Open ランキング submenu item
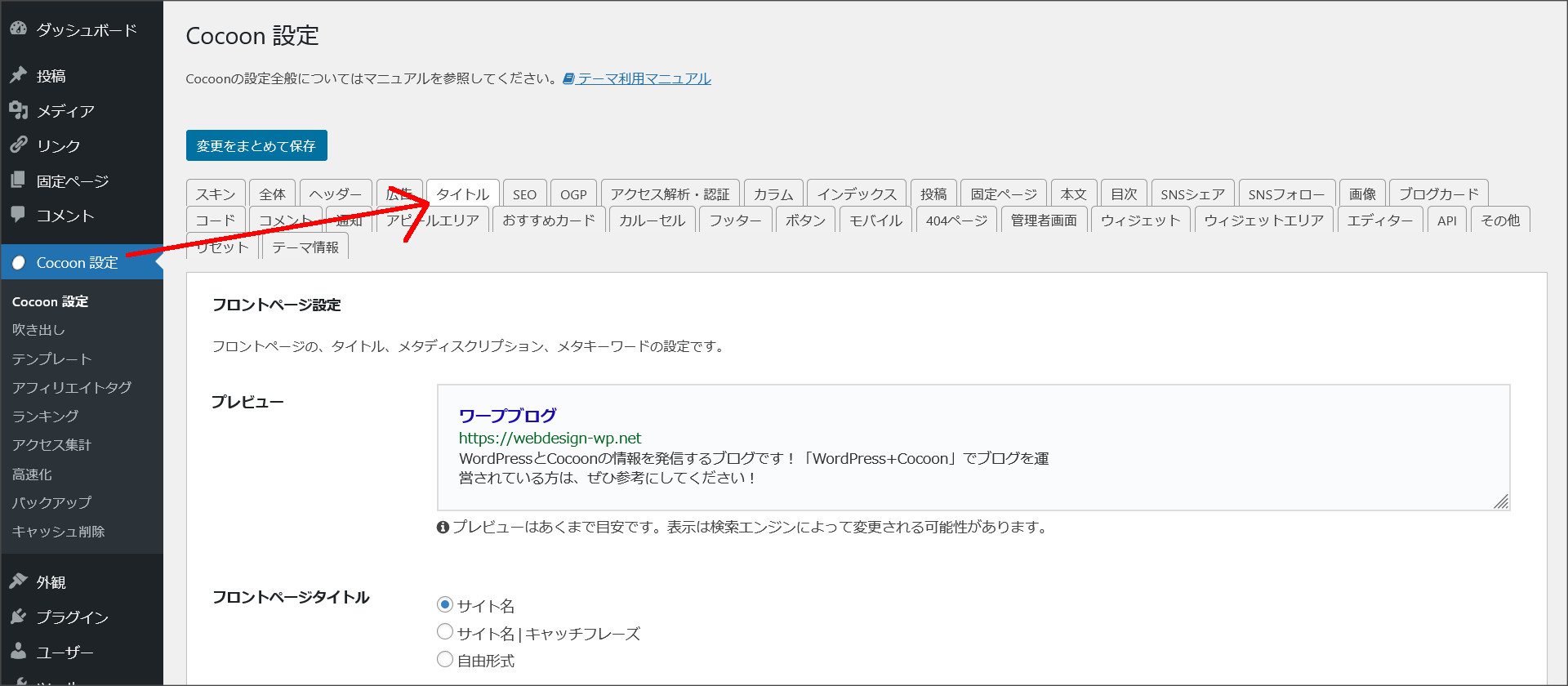Viewport: 1568px width, 686px height. [45, 416]
